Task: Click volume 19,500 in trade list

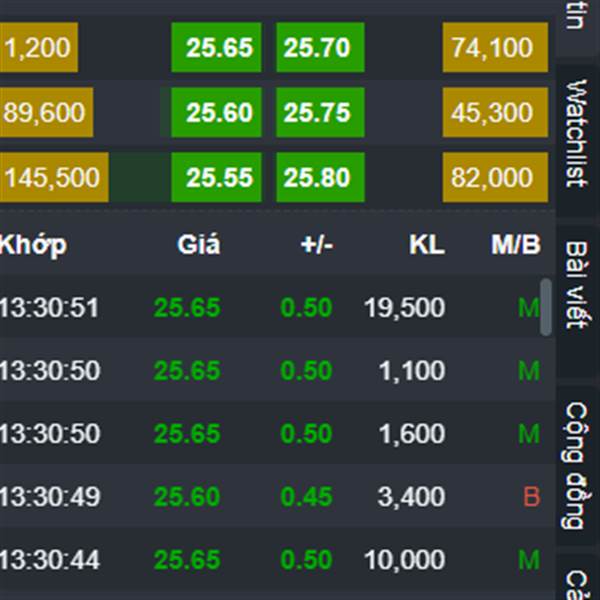Action: point(404,308)
